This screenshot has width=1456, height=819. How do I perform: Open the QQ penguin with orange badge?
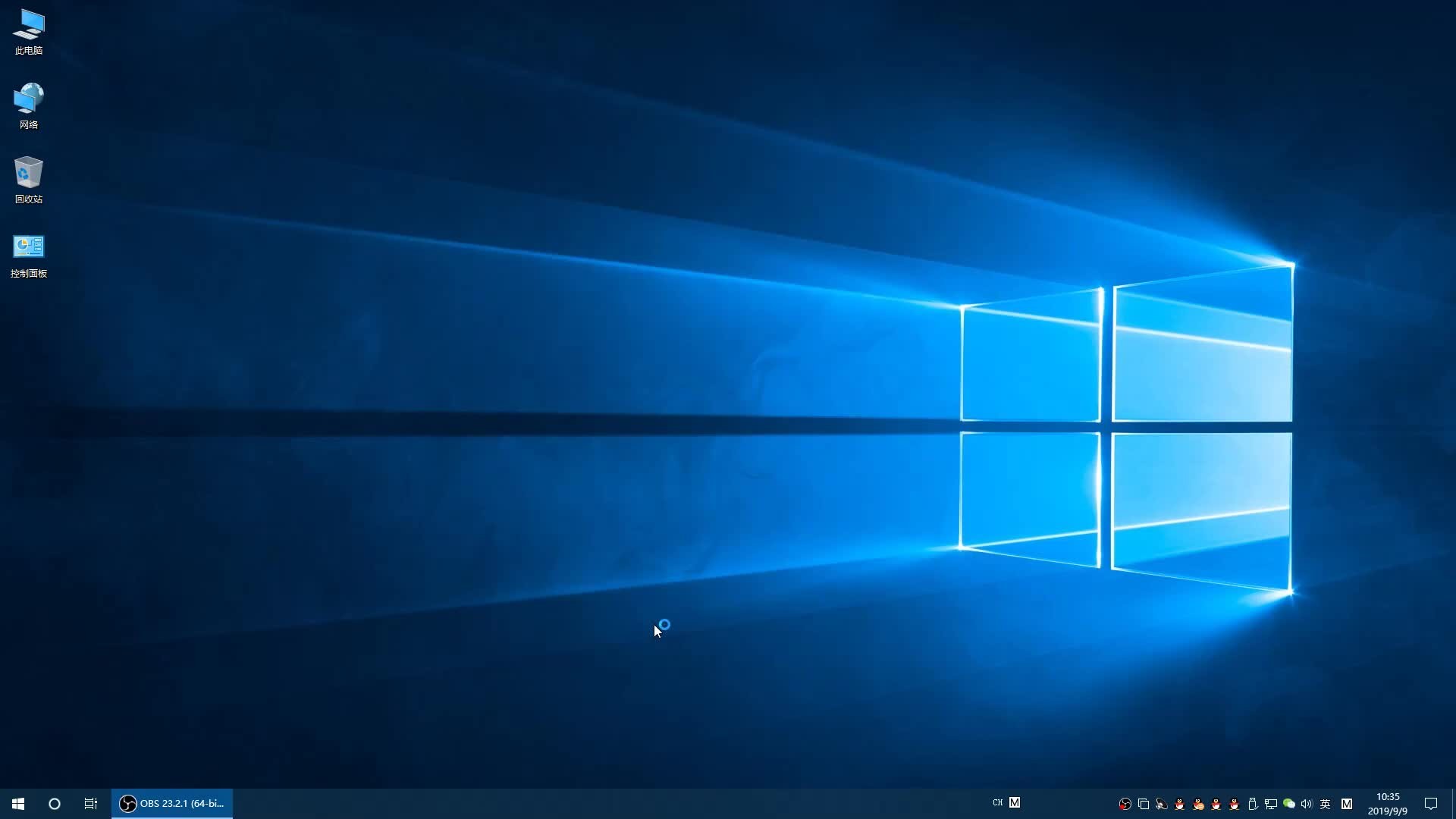point(1198,804)
